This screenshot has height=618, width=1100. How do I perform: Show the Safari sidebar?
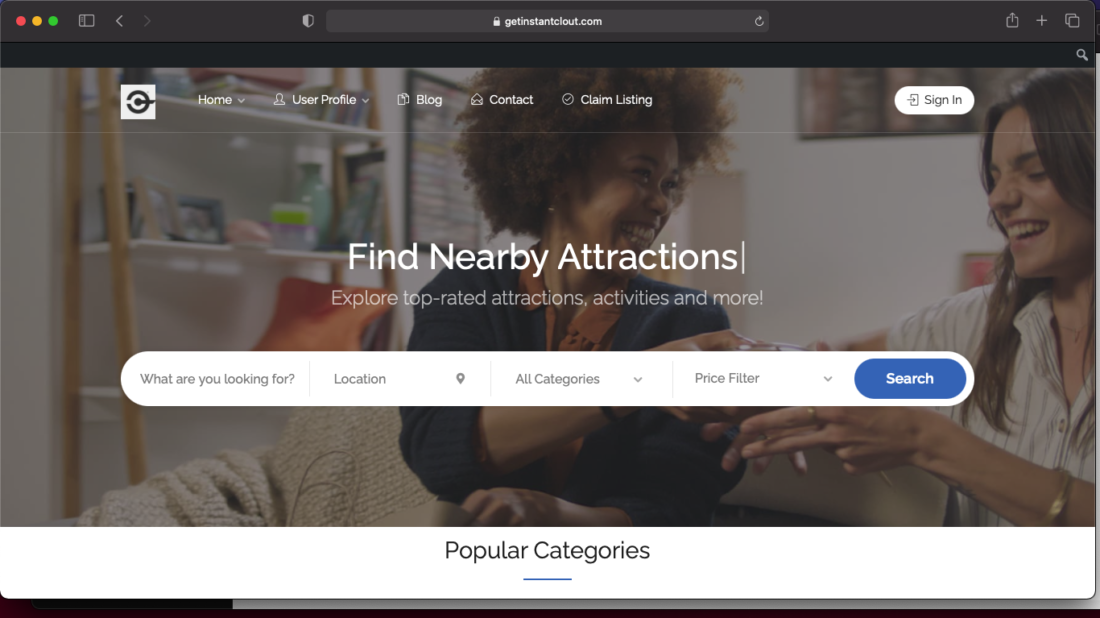pos(86,21)
